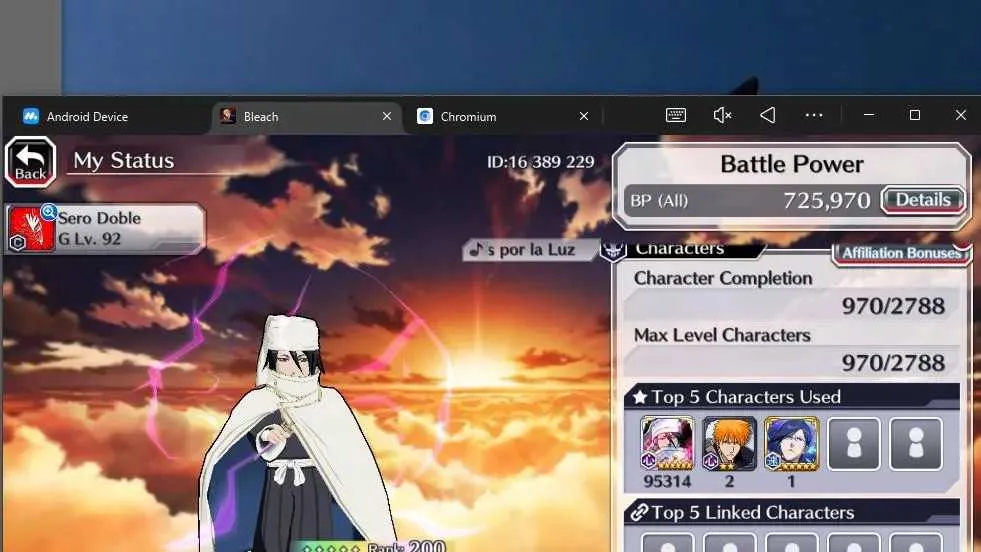The image size is (981, 552).
Task: Click the Characters section crest icon
Action: (613, 250)
